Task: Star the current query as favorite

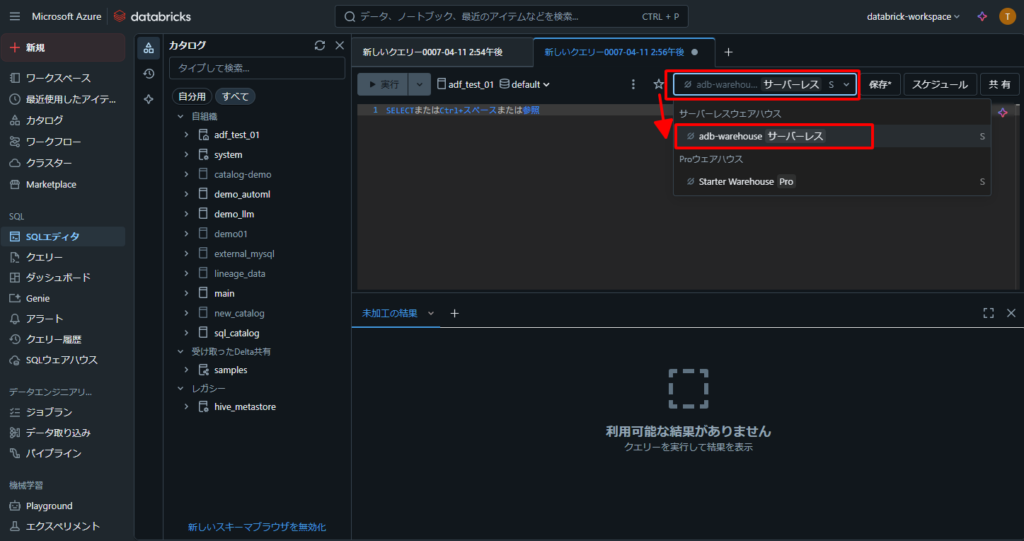Action: coord(658,84)
